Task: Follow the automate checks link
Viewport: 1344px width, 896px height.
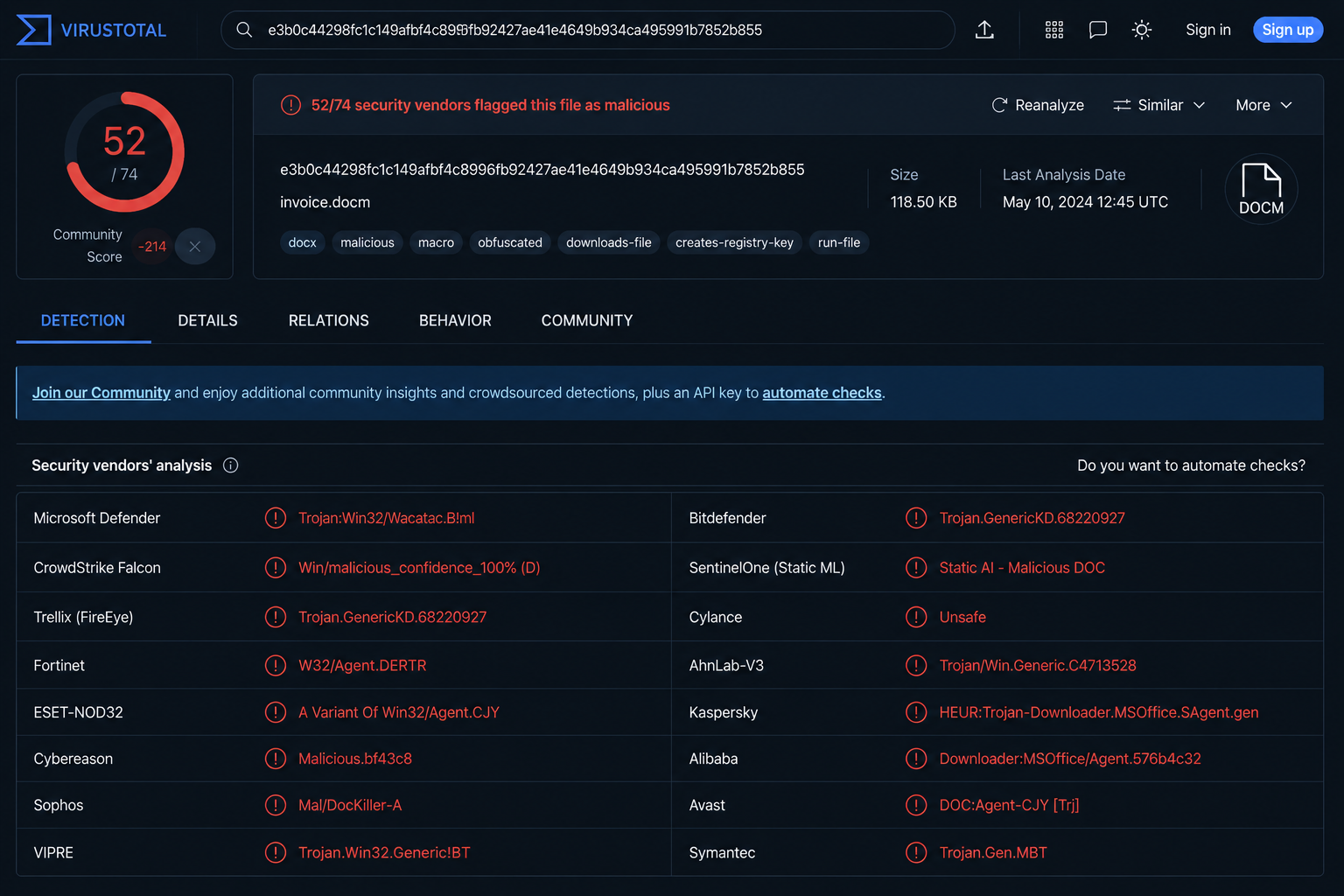Action: tap(822, 393)
